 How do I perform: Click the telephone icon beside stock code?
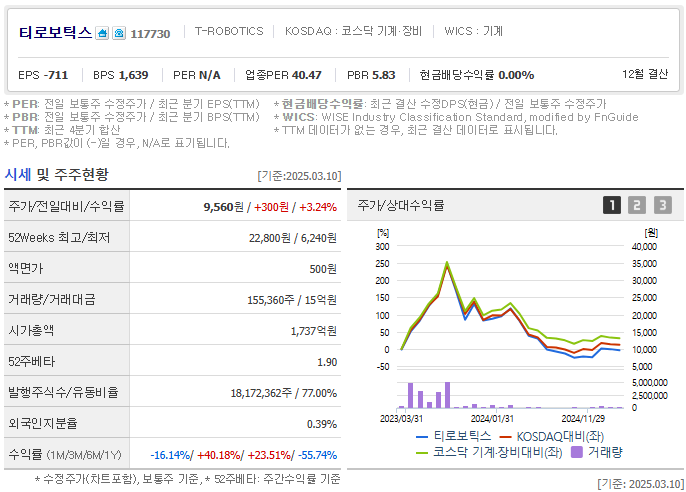pyautogui.click(x=119, y=33)
